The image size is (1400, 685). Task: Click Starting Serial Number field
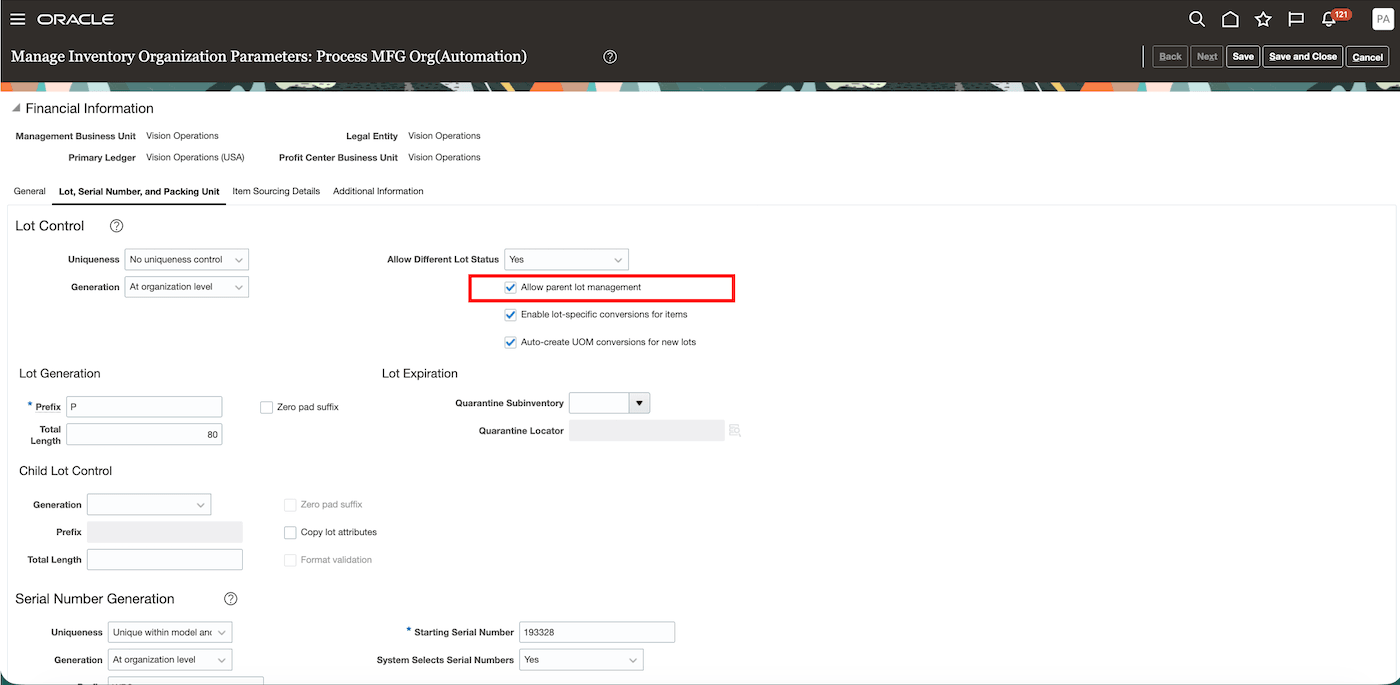pos(597,632)
